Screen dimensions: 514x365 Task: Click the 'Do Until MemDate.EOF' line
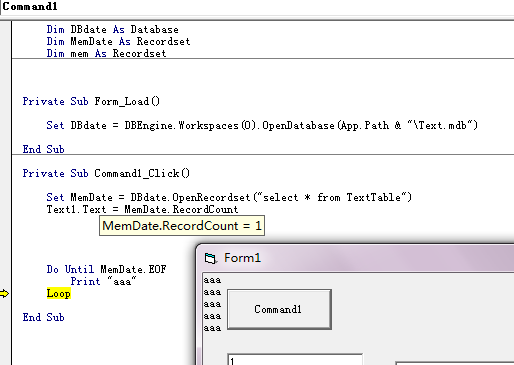pos(106,269)
